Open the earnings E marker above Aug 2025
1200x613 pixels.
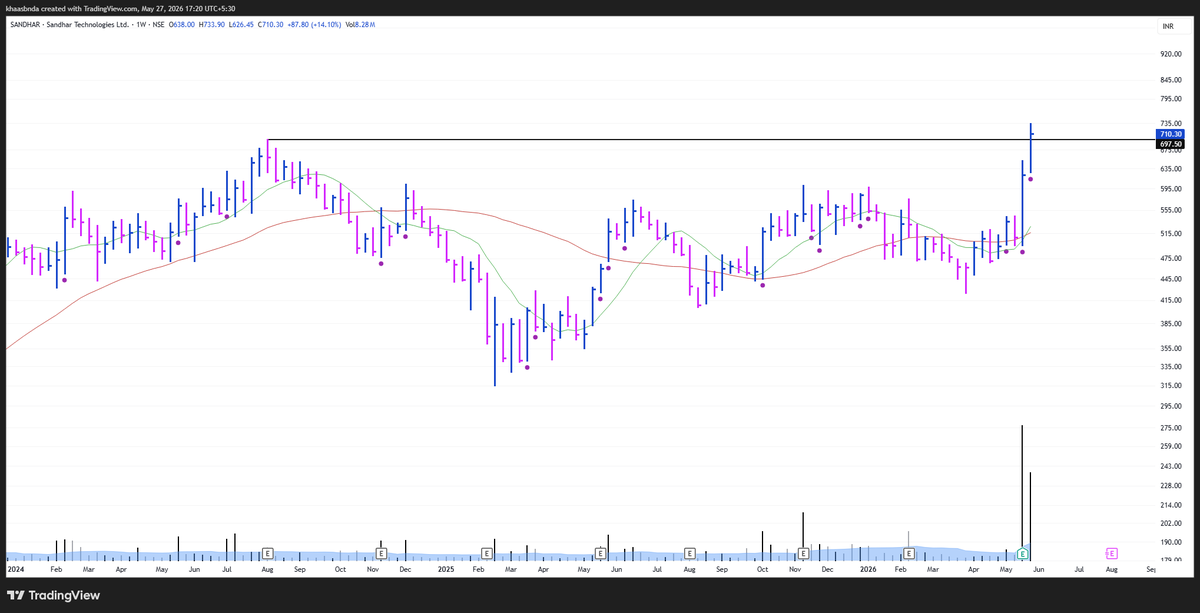(691, 553)
